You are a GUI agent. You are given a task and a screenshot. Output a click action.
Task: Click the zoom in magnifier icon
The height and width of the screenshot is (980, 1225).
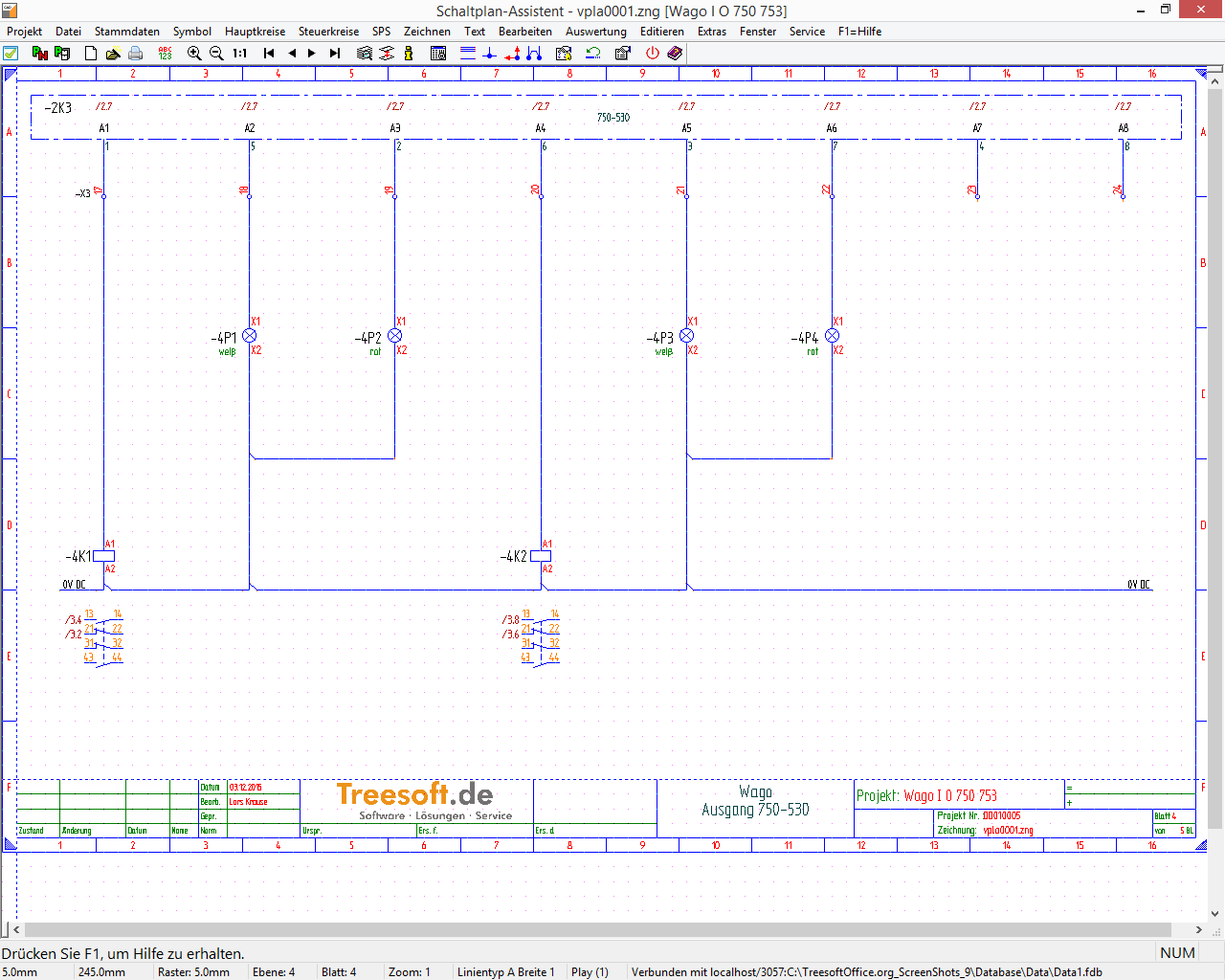(x=194, y=54)
